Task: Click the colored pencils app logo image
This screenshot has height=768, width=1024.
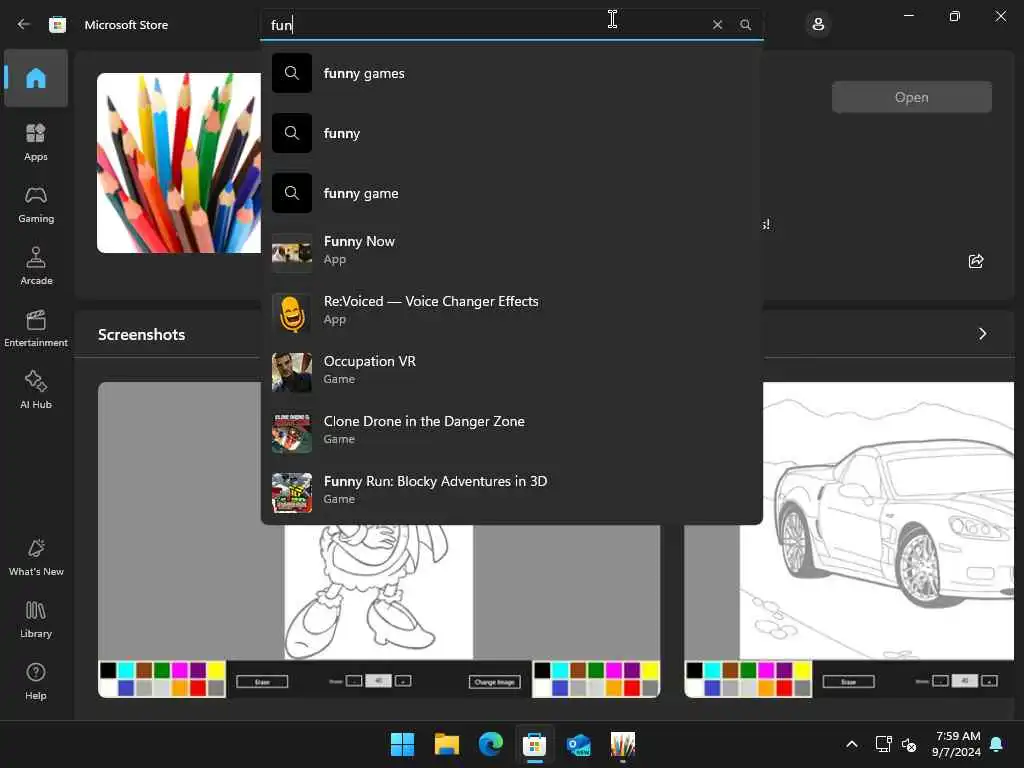Action: pos(178,163)
